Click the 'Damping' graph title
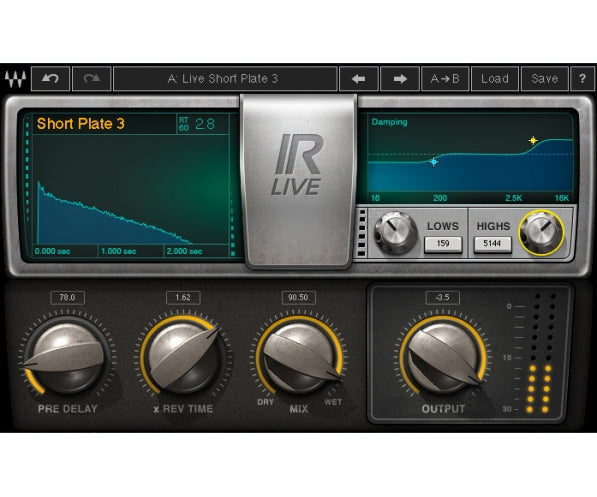597x497 pixels. (x=389, y=122)
